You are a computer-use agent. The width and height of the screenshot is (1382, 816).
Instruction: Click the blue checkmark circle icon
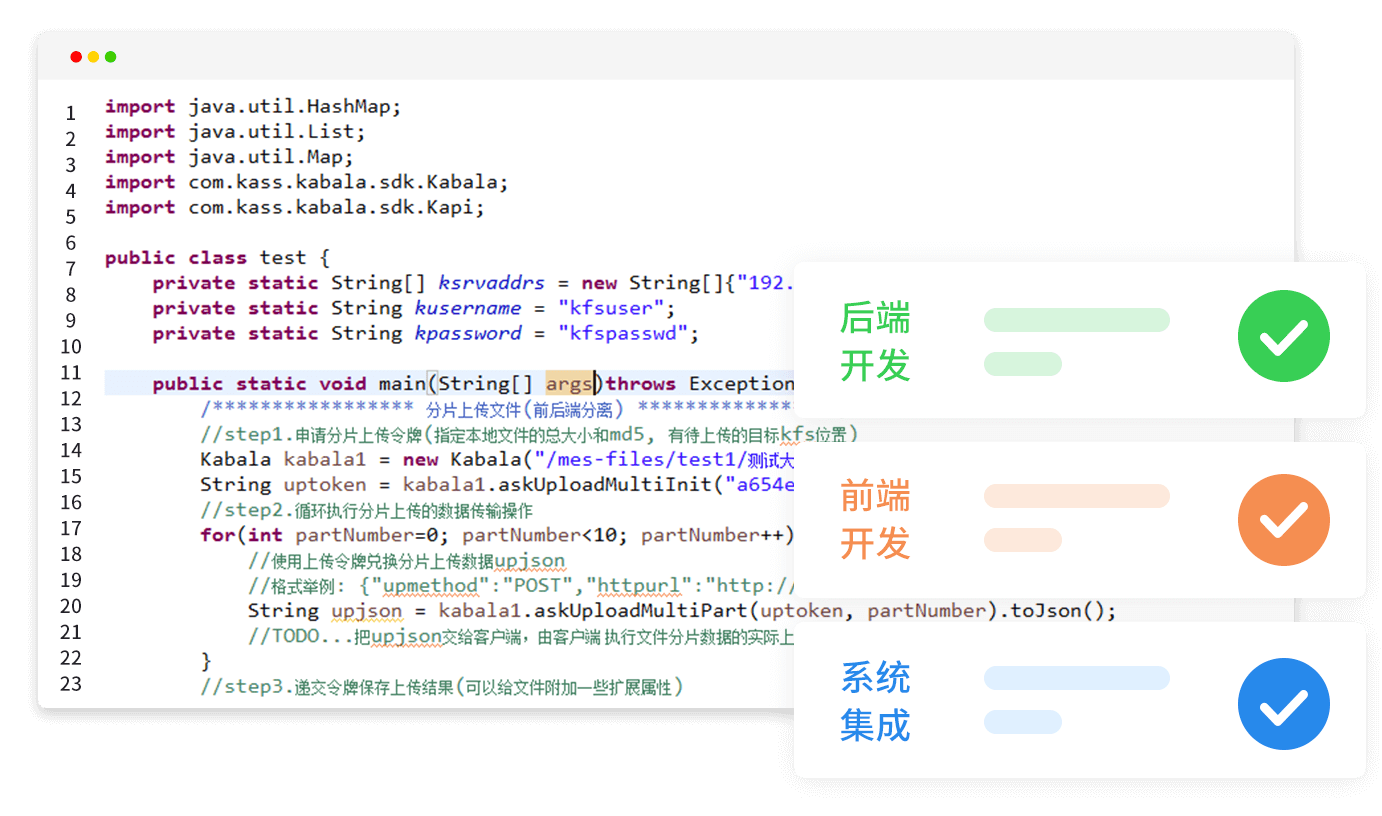[1283, 704]
